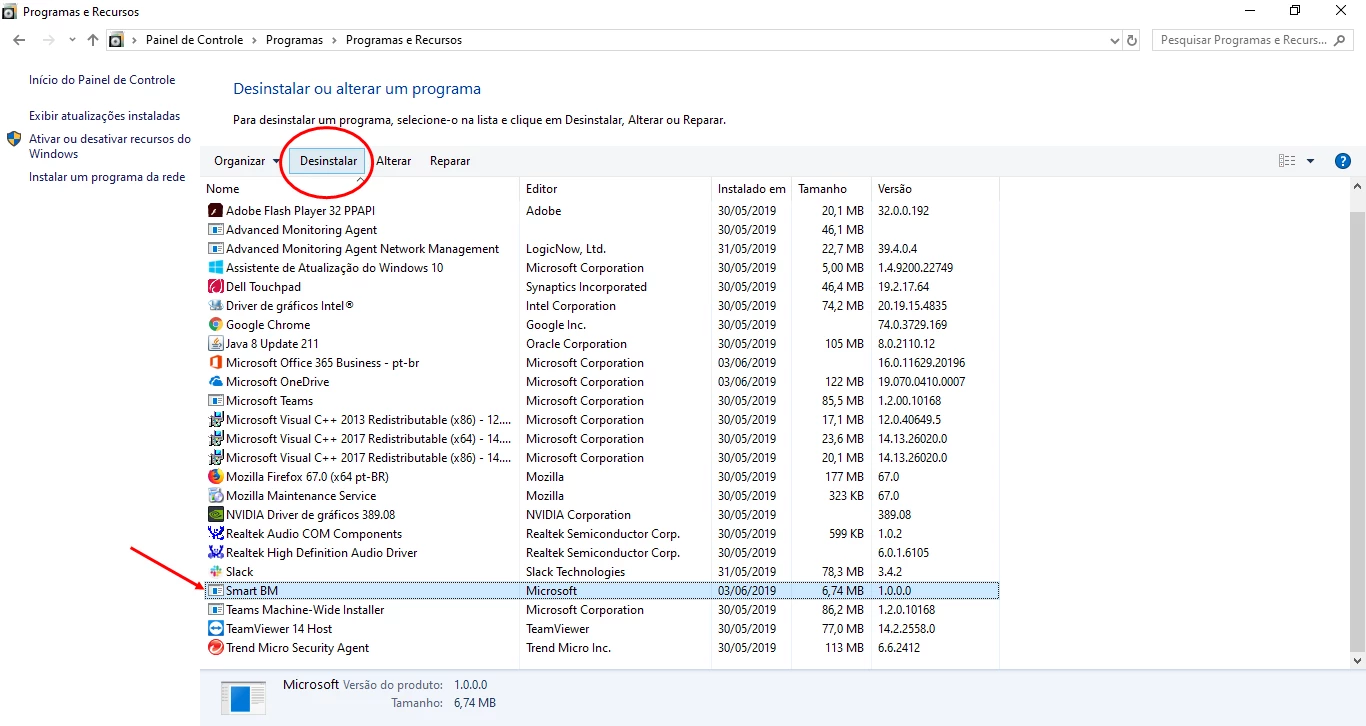Click the Java 8 Update 211 icon
The height and width of the screenshot is (726, 1366).
pos(215,344)
